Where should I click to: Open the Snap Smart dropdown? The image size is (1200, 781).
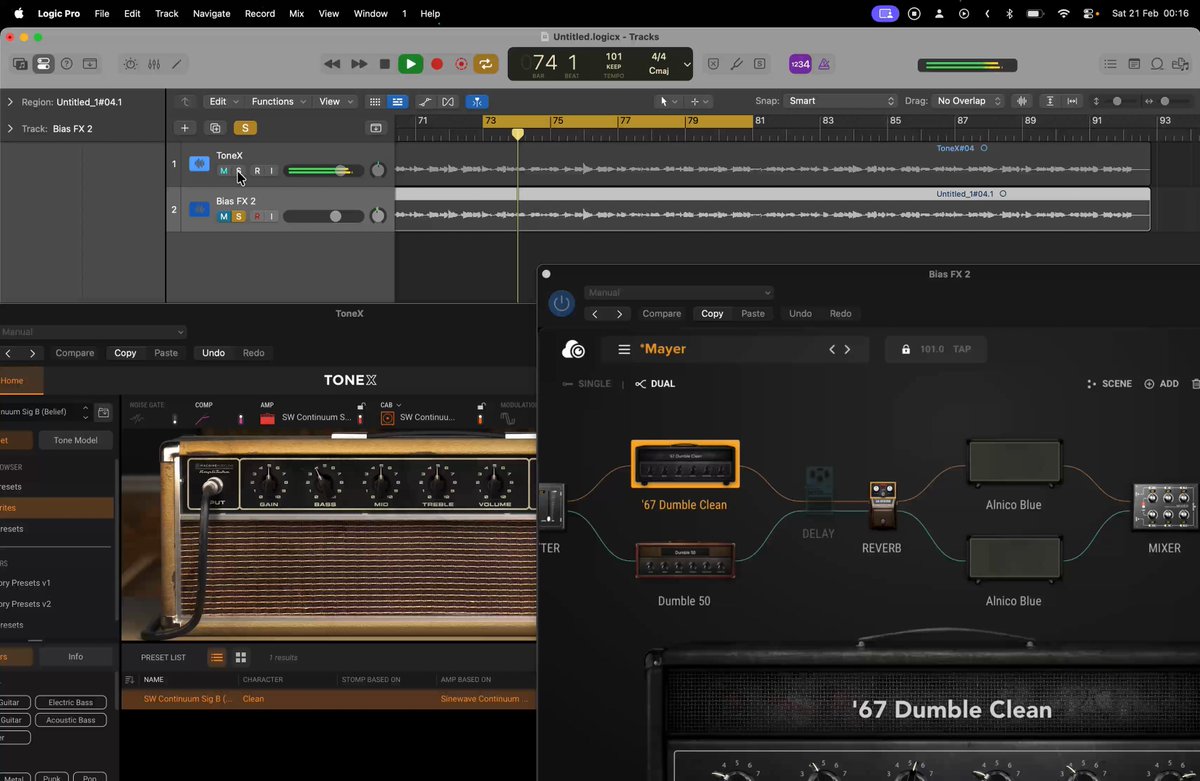(842, 101)
